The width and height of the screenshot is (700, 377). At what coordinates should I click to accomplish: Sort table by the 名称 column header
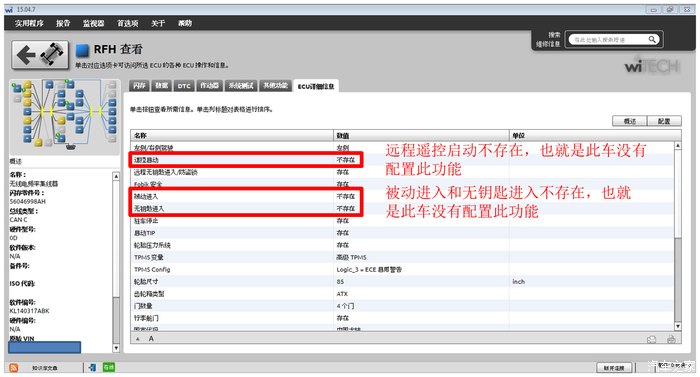232,135
